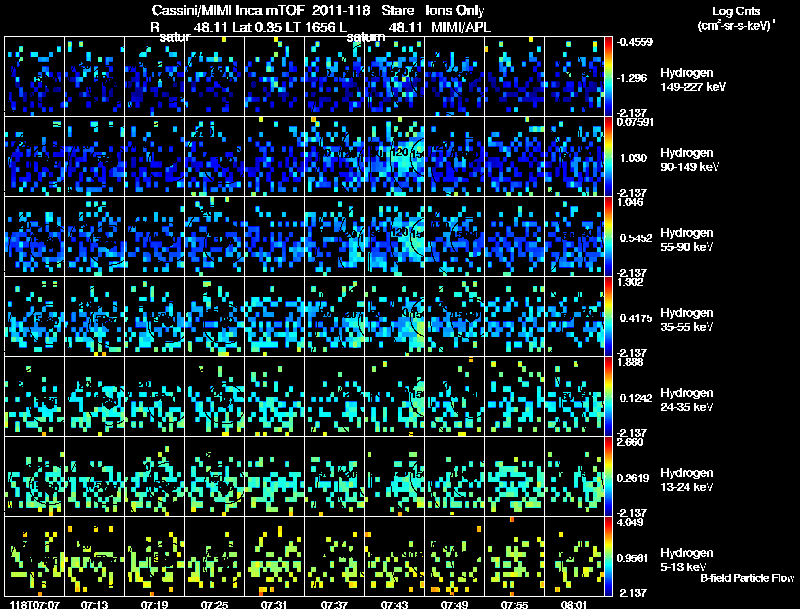Click the '07:43' time axis label
This screenshot has height=609, width=800.
pos(394,604)
